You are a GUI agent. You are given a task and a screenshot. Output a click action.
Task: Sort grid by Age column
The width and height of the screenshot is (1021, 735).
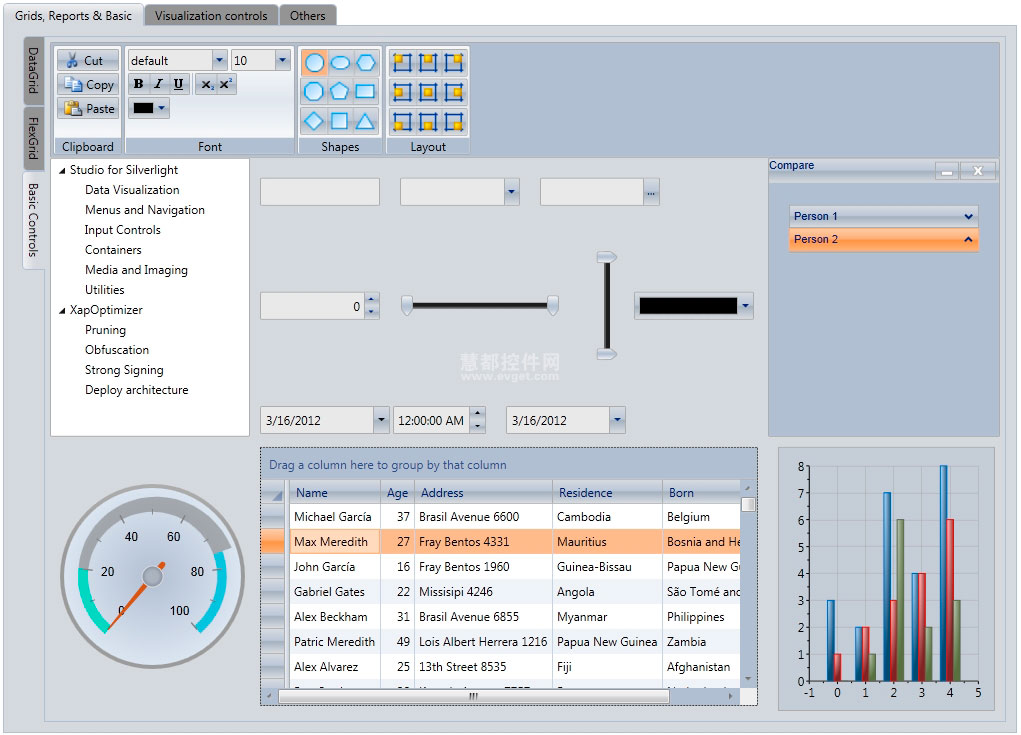coord(397,493)
